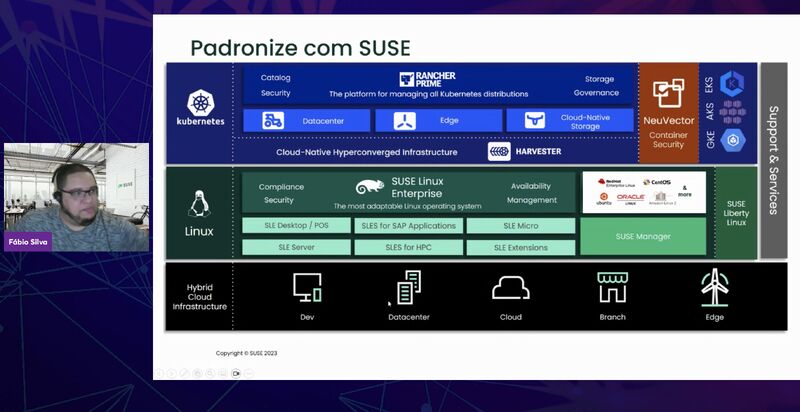The image size is (800, 412).
Task: Click the Security label under Compliance
Action: (279, 200)
